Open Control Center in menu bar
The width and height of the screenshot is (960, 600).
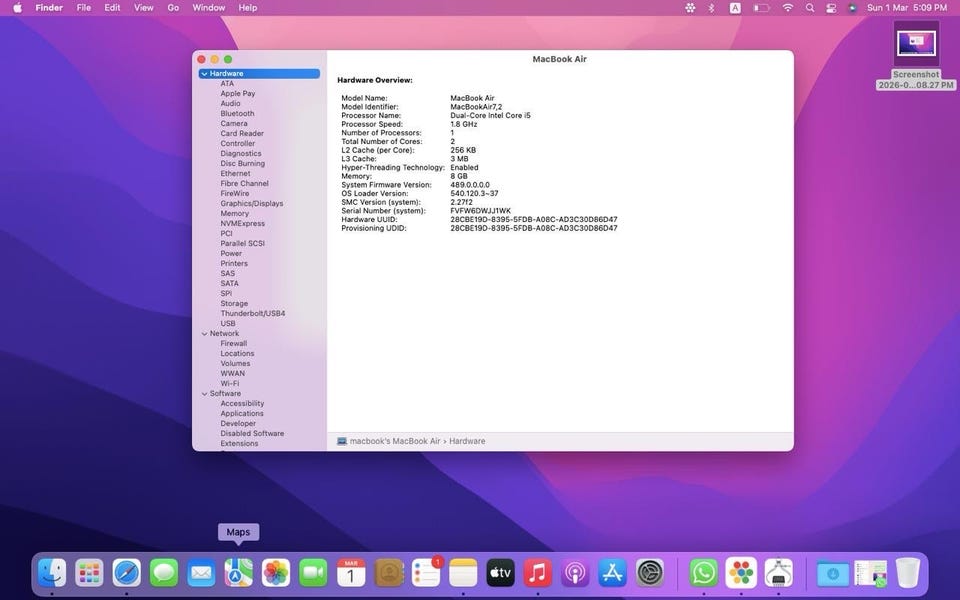pos(830,7)
